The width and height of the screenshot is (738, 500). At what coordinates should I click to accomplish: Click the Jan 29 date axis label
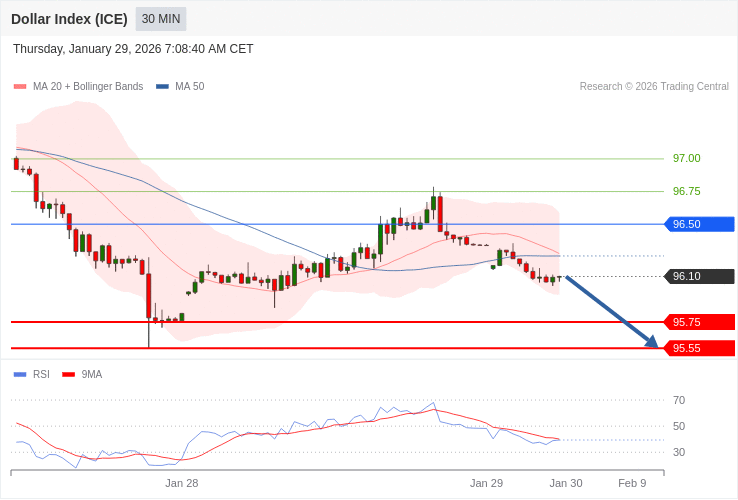pyautogui.click(x=486, y=484)
